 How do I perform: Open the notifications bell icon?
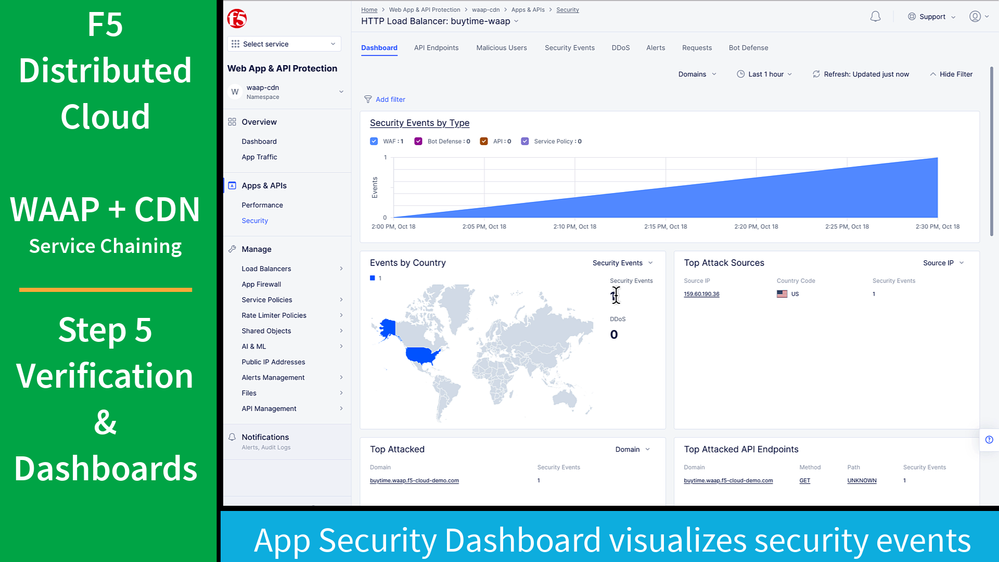pos(875,17)
